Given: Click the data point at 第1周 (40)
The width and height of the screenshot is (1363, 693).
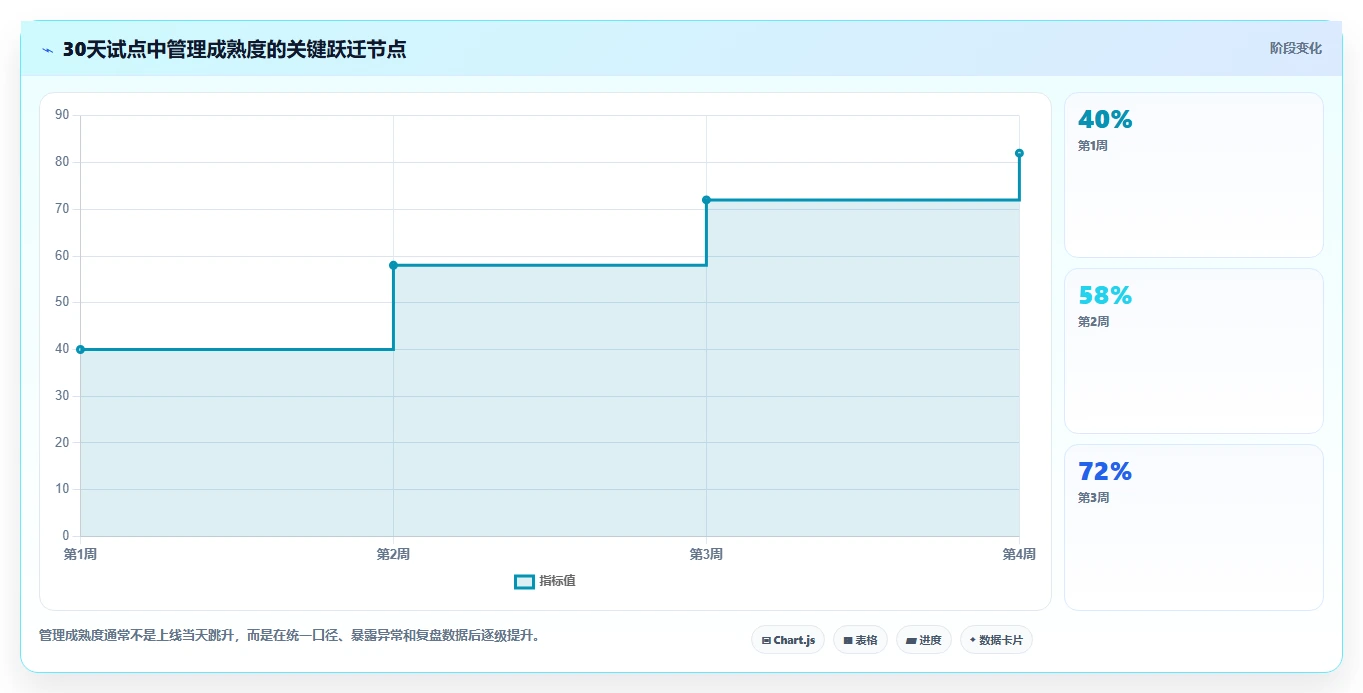Looking at the screenshot, I should [80, 349].
